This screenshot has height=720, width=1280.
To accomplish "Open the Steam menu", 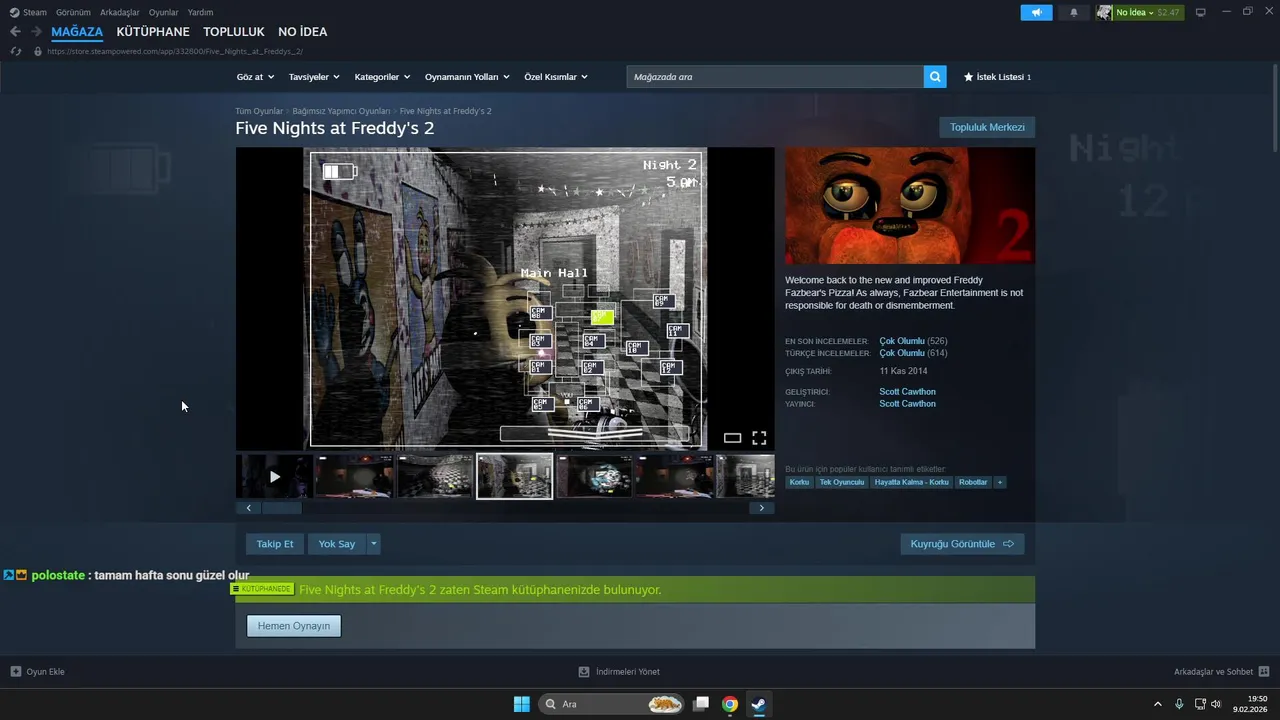I will [35, 12].
